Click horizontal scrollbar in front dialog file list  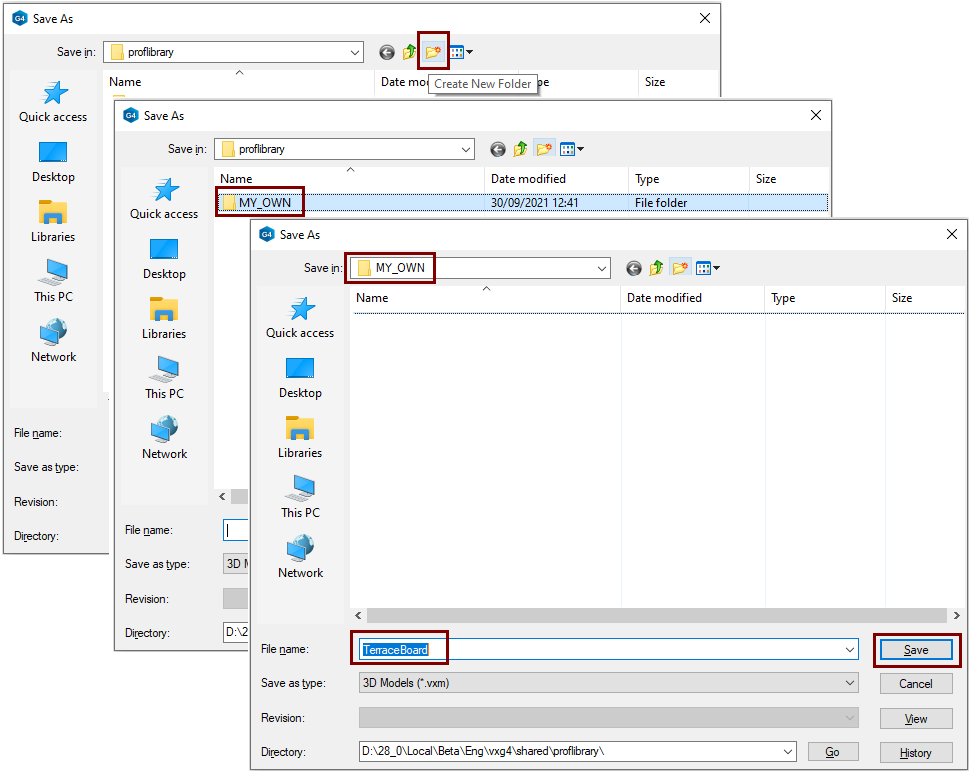[x=656, y=615]
